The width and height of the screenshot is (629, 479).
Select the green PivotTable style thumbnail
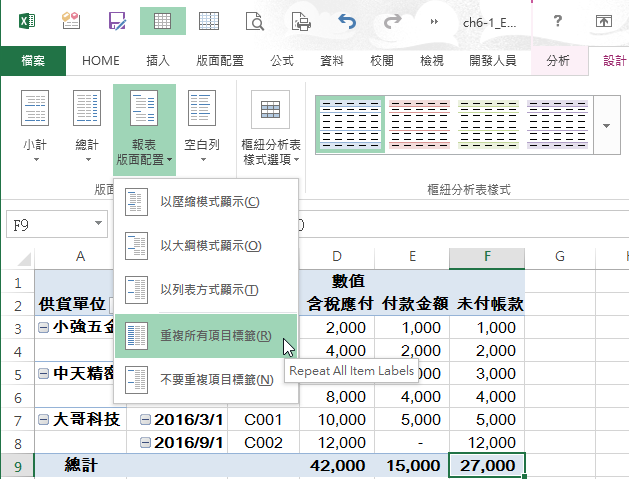tap(488, 124)
